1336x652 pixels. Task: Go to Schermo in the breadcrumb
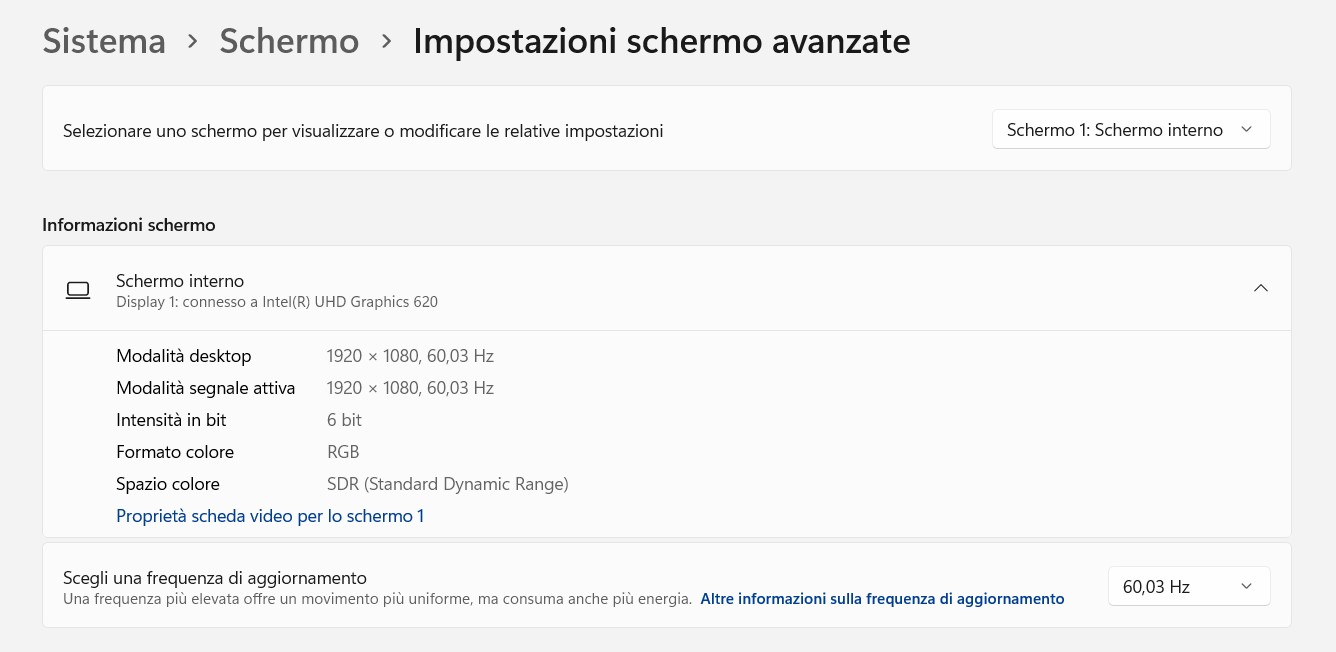(x=289, y=41)
